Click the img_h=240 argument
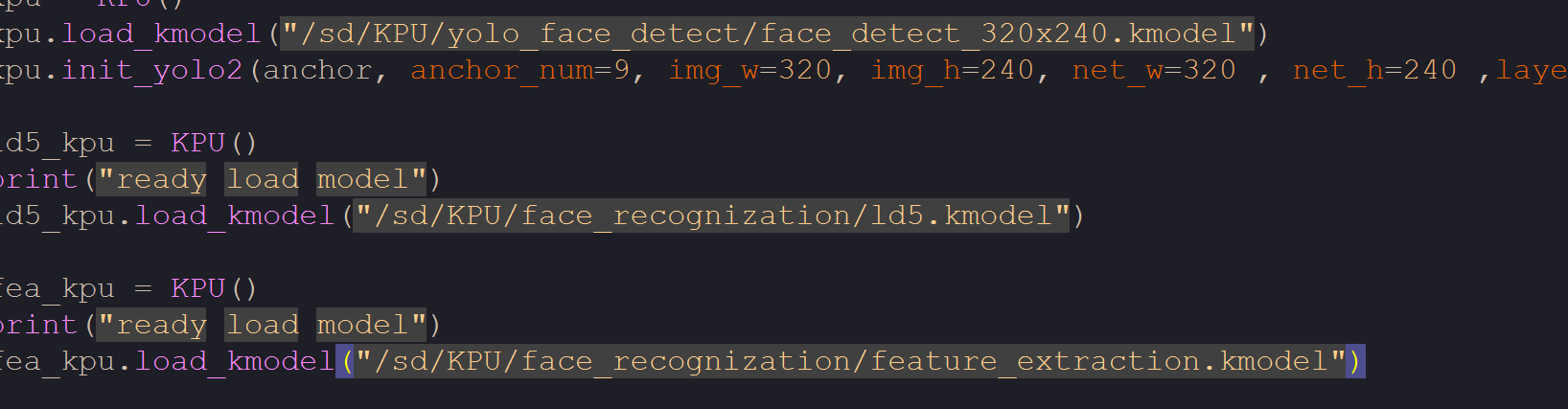 click(x=952, y=71)
